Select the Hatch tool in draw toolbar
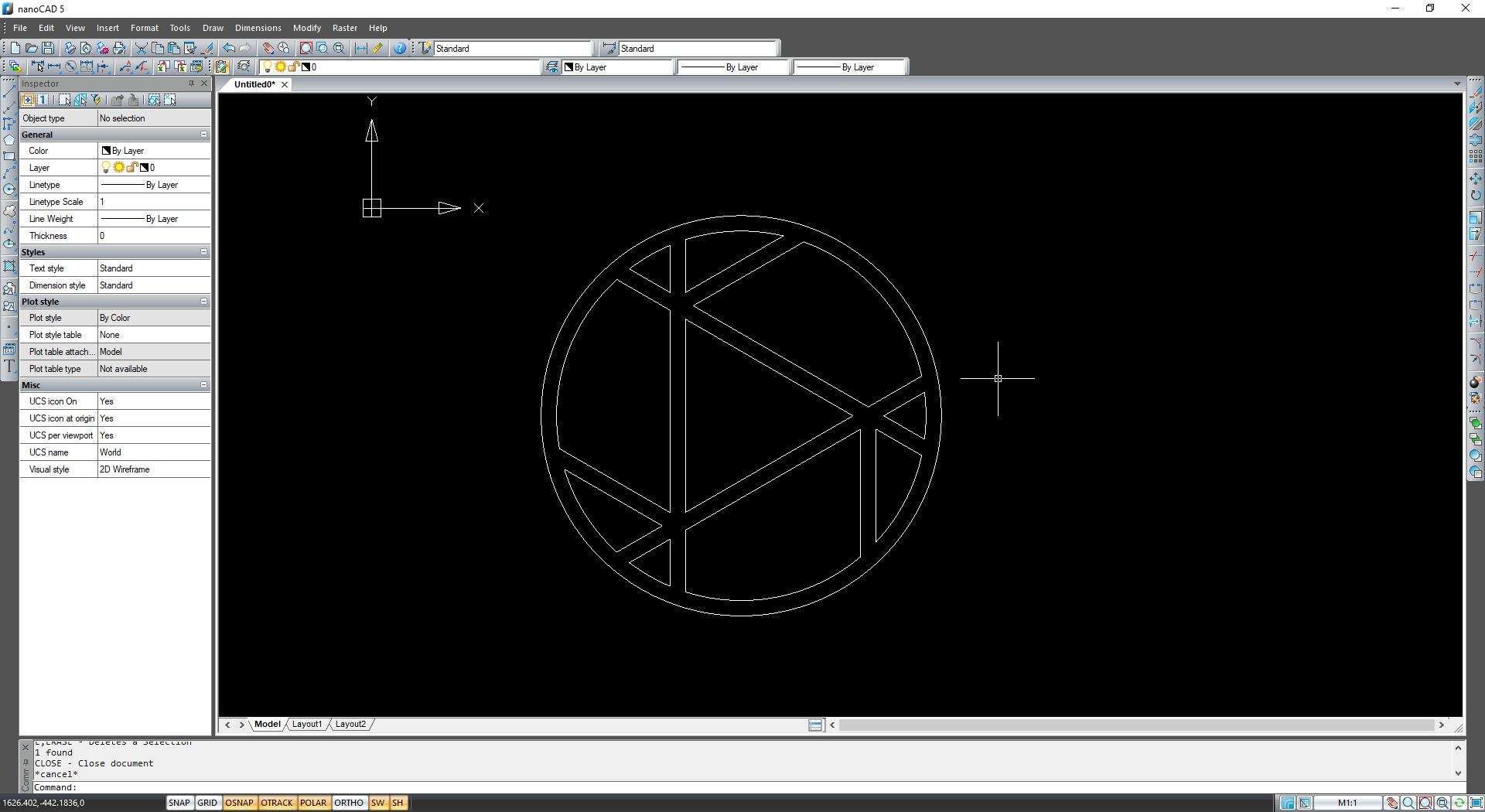Viewport: 1485px width, 812px height. (9, 267)
